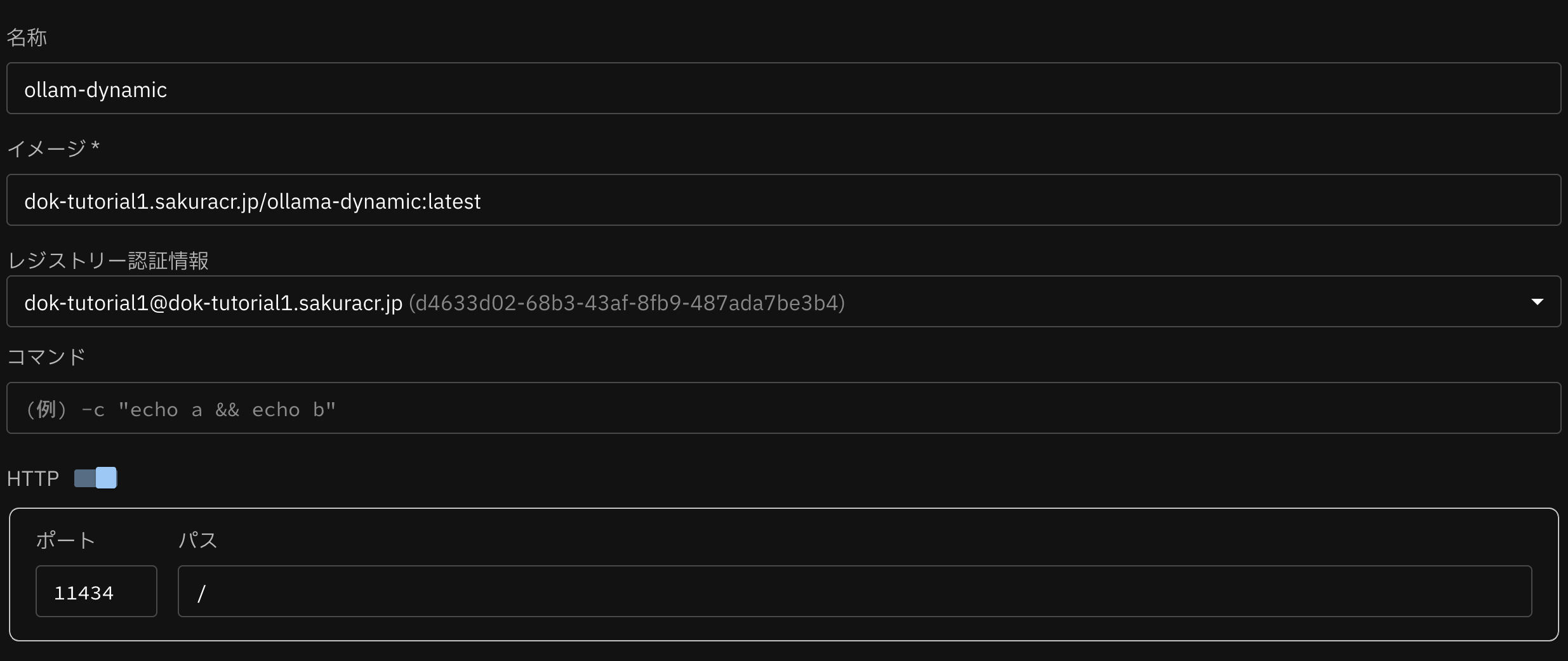The width and height of the screenshot is (1568, 661).
Task: Click the HTTP label text
Action: pyautogui.click(x=32, y=478)
